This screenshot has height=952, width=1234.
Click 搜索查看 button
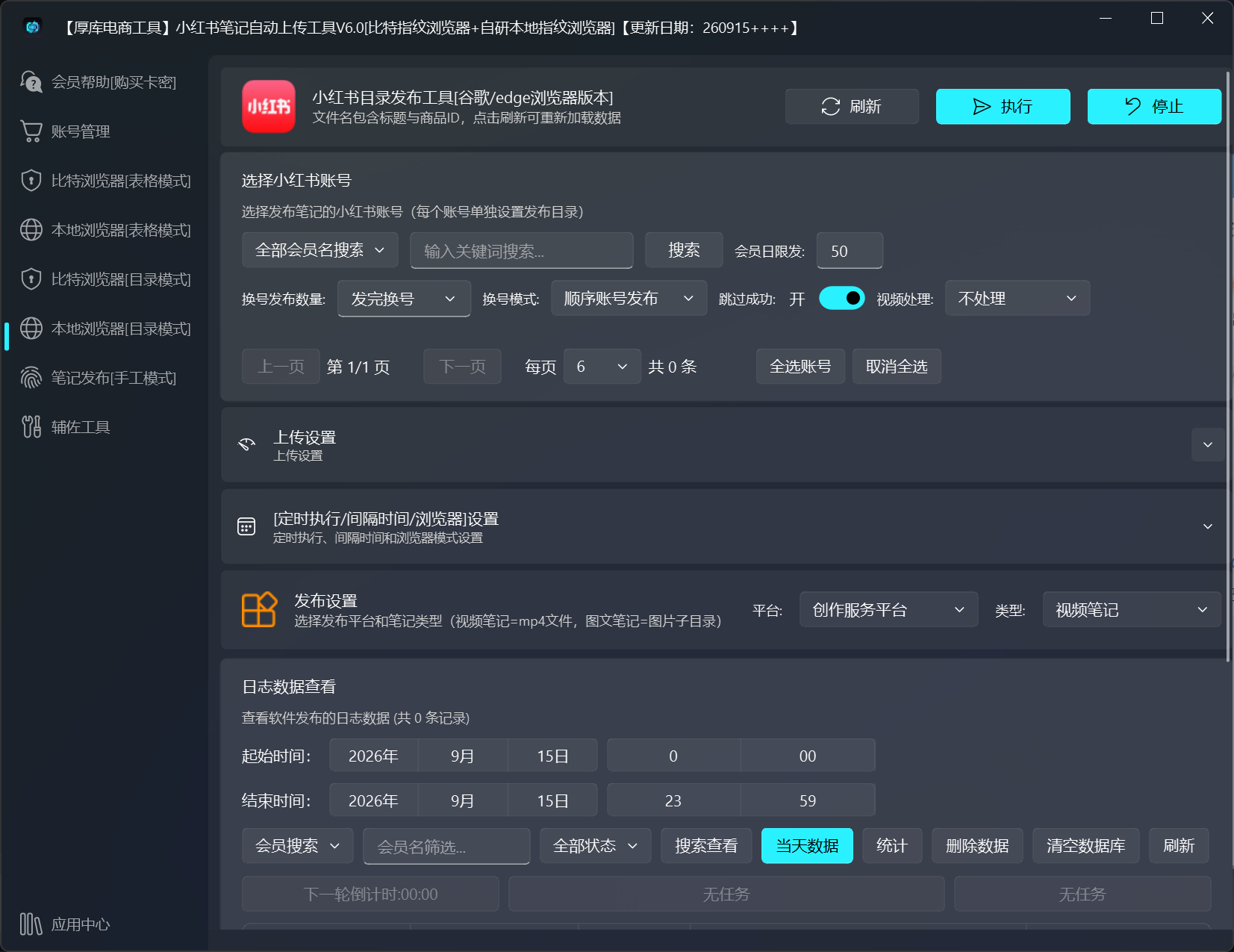(x=706, y=846)
